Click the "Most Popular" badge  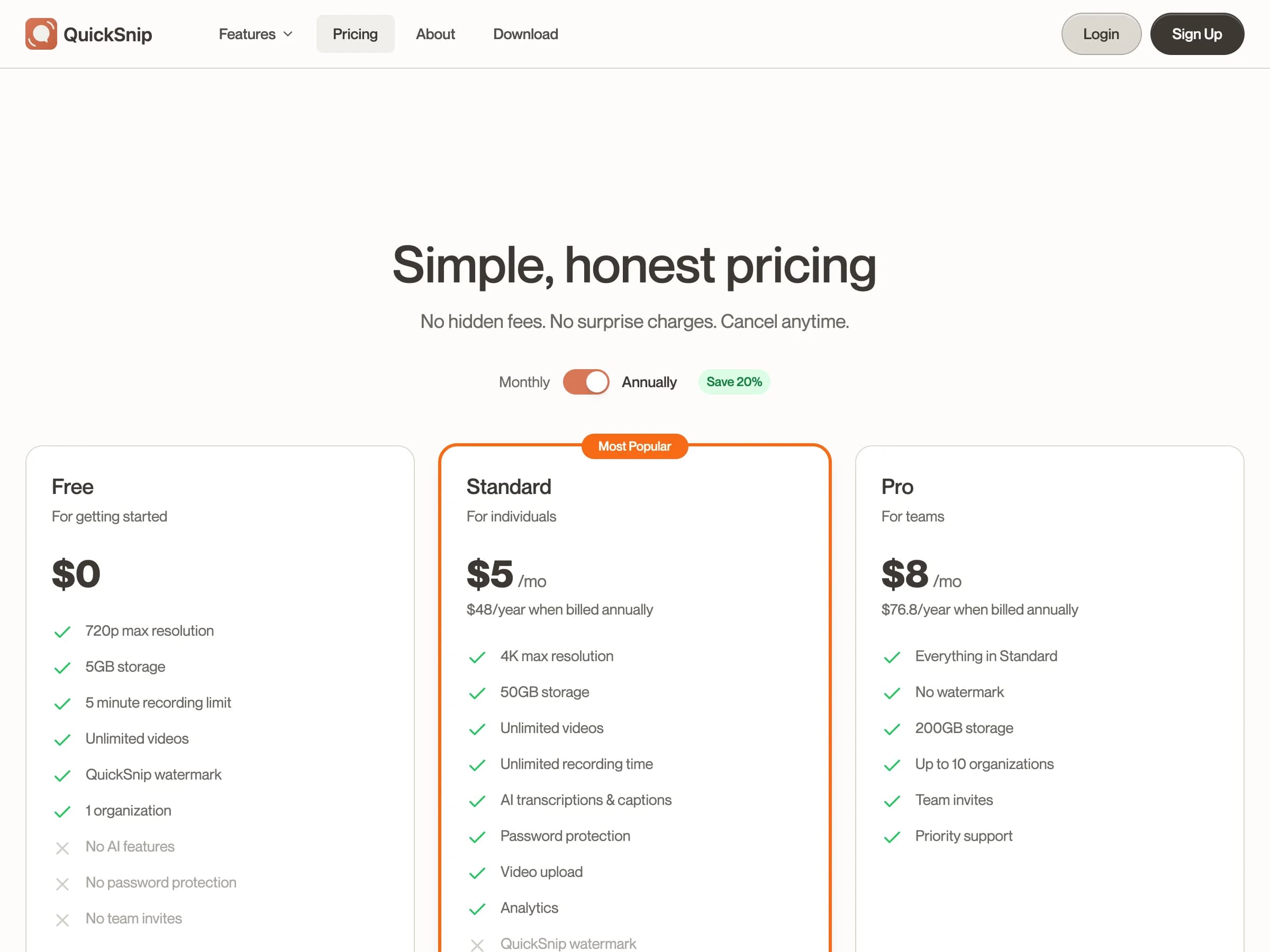tap(634, 446)
